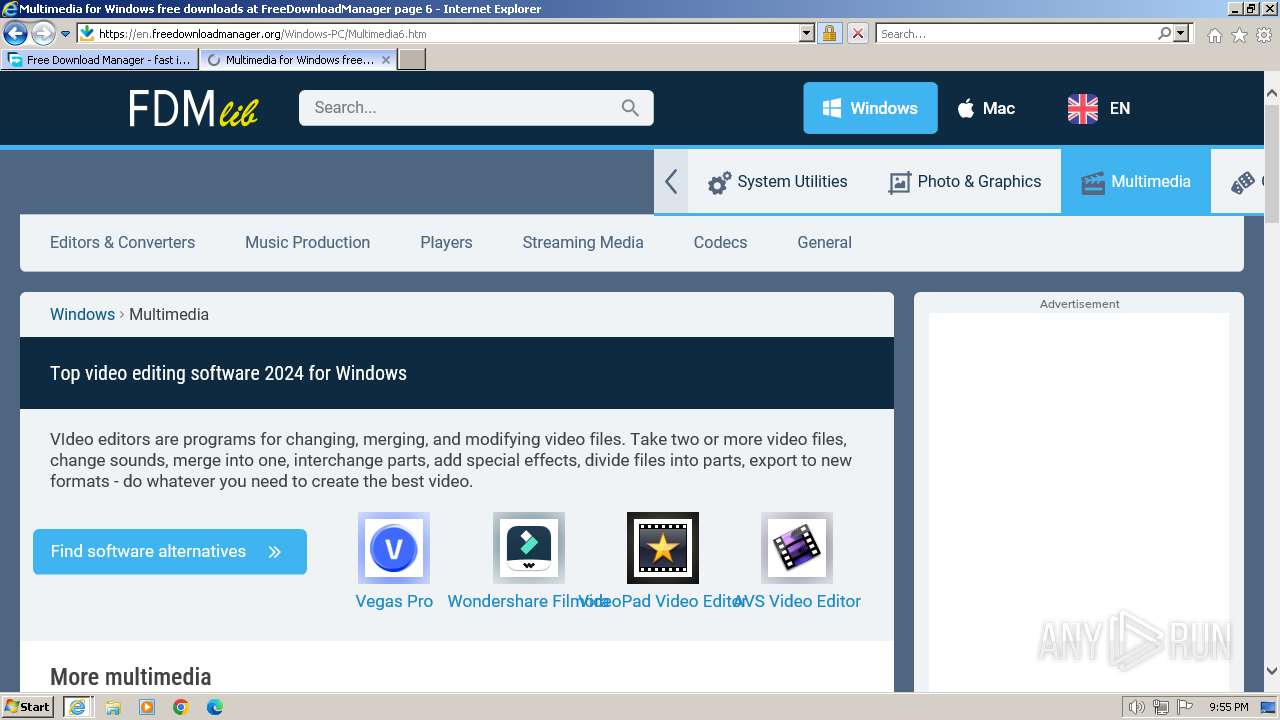Open Windows Media Player taskbar icon

pos(147,707)
